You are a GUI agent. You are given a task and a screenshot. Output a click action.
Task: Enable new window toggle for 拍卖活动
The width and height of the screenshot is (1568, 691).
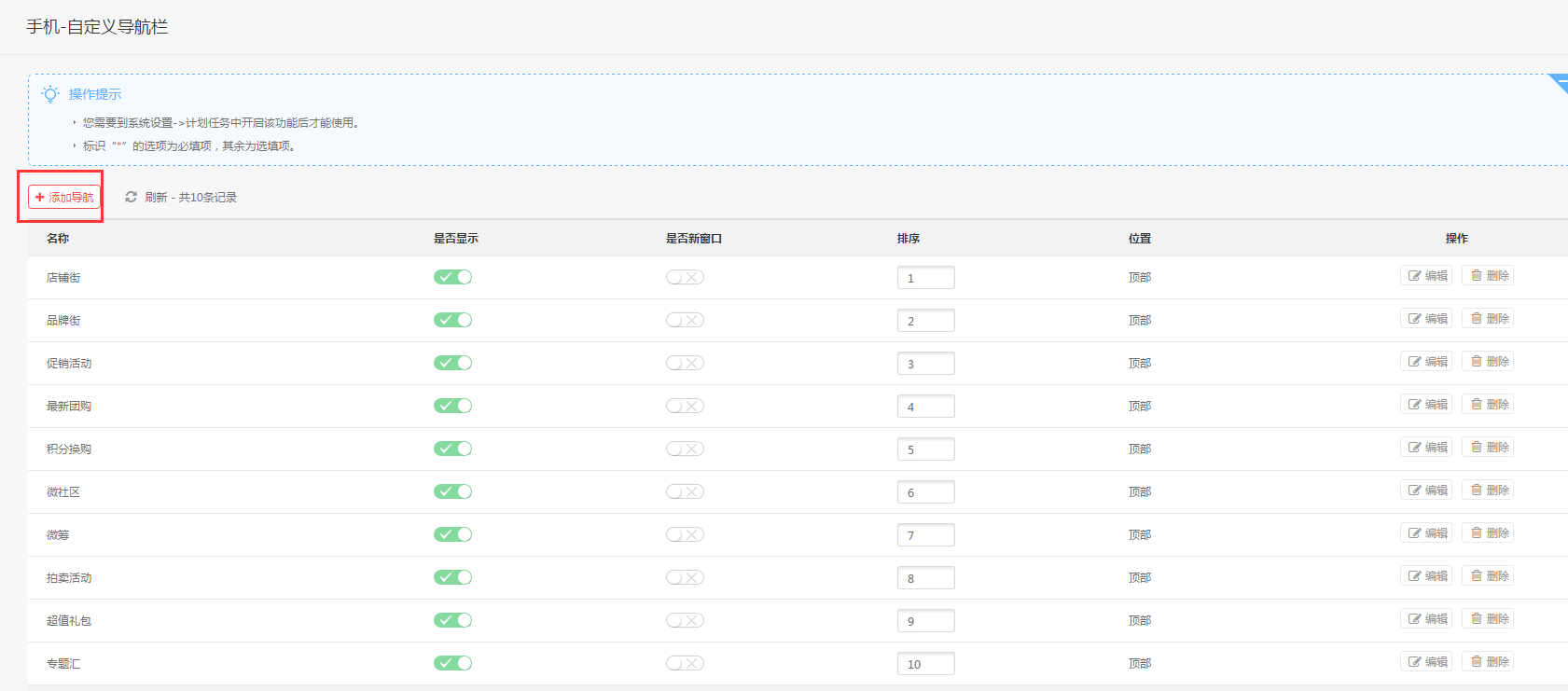[x=685, y=577]
